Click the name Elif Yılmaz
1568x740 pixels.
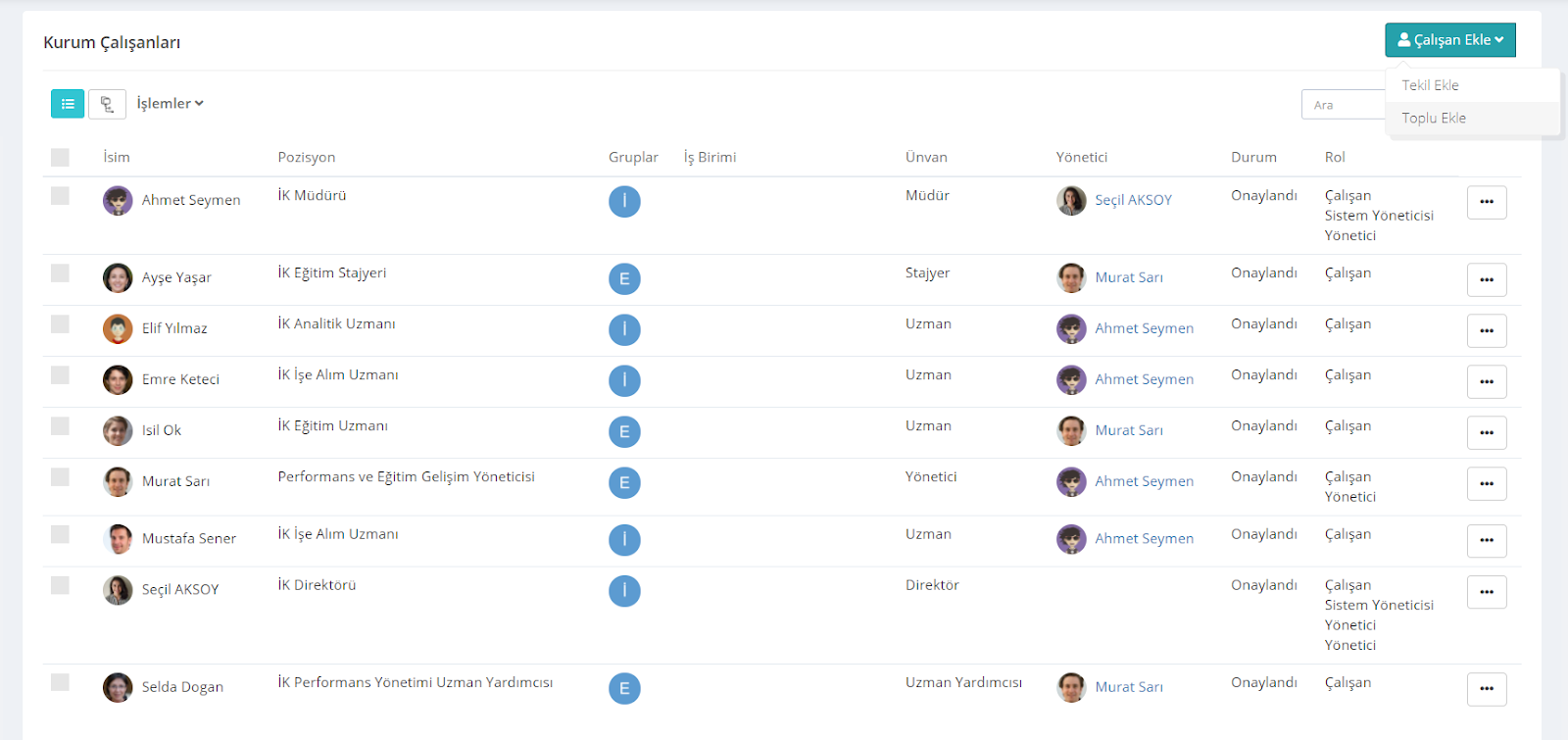(x=174, y=328)
